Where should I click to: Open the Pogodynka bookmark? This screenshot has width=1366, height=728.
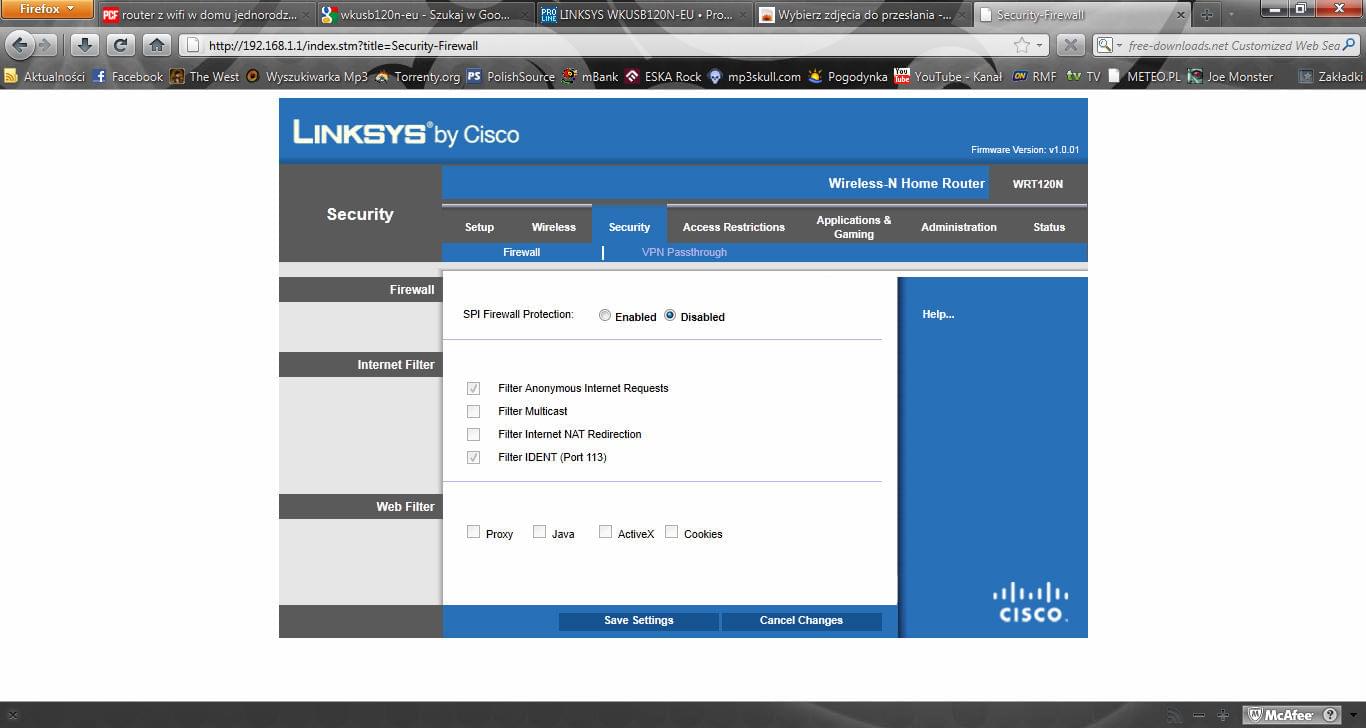tap(847, 76)
